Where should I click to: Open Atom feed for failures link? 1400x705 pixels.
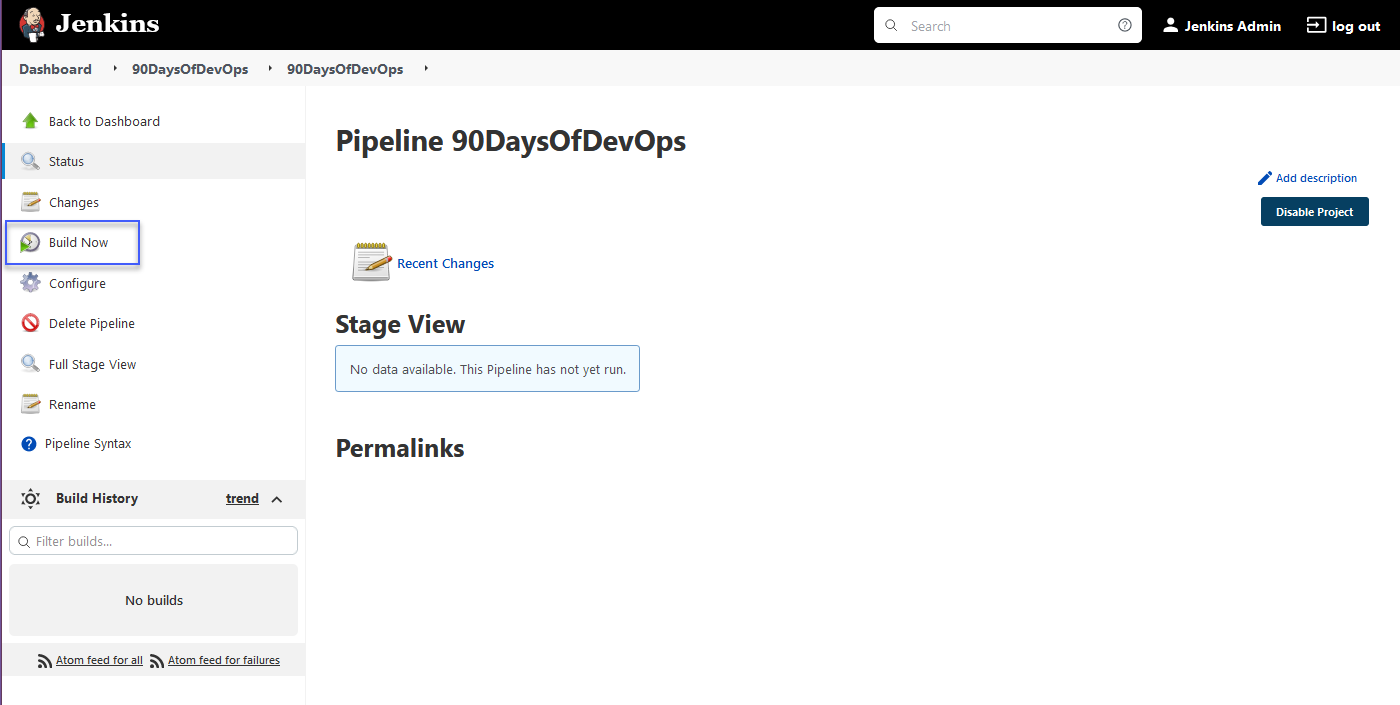(223, 661)
